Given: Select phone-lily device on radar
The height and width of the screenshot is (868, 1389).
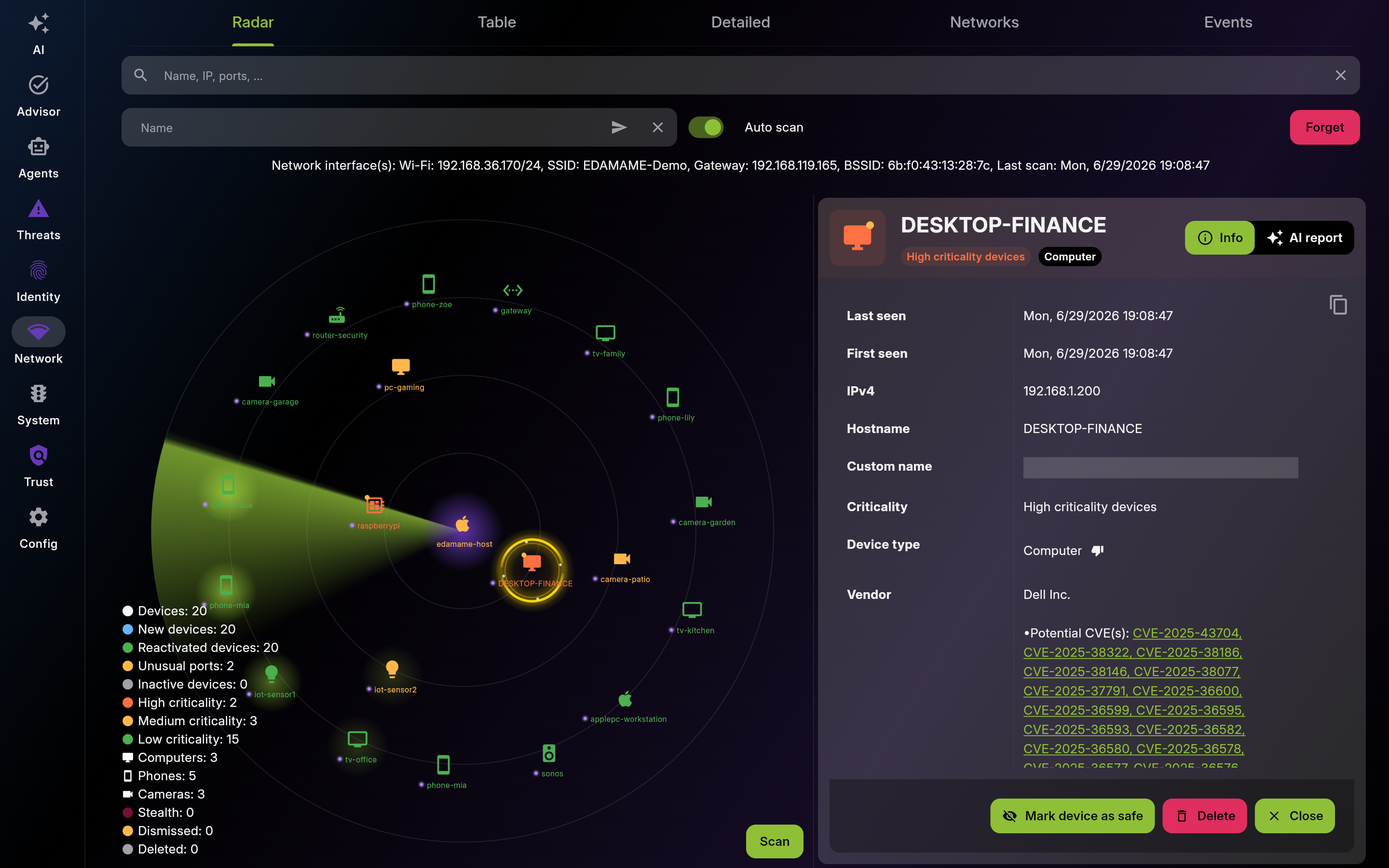Looking at the screenshot, I should [x=673, y=397].
